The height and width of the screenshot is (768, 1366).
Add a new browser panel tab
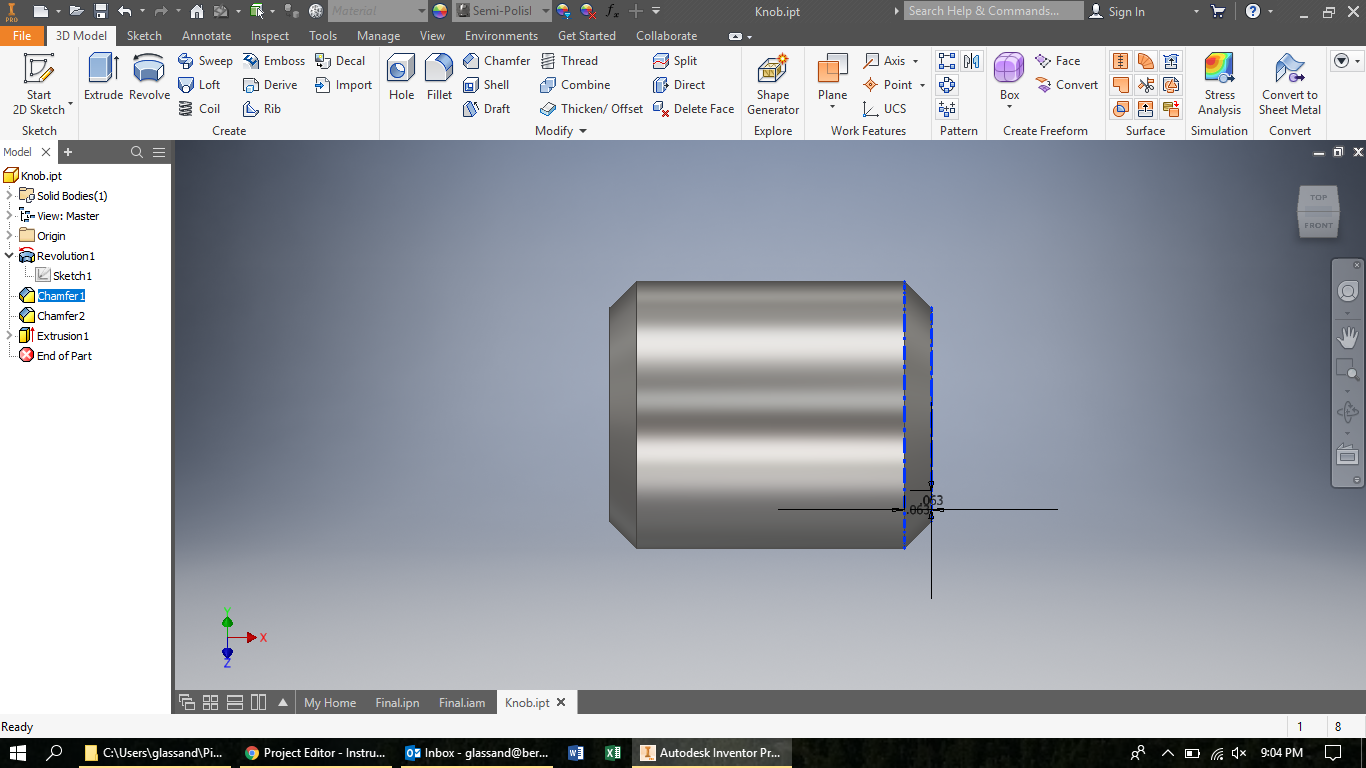(x=68, y=152)
